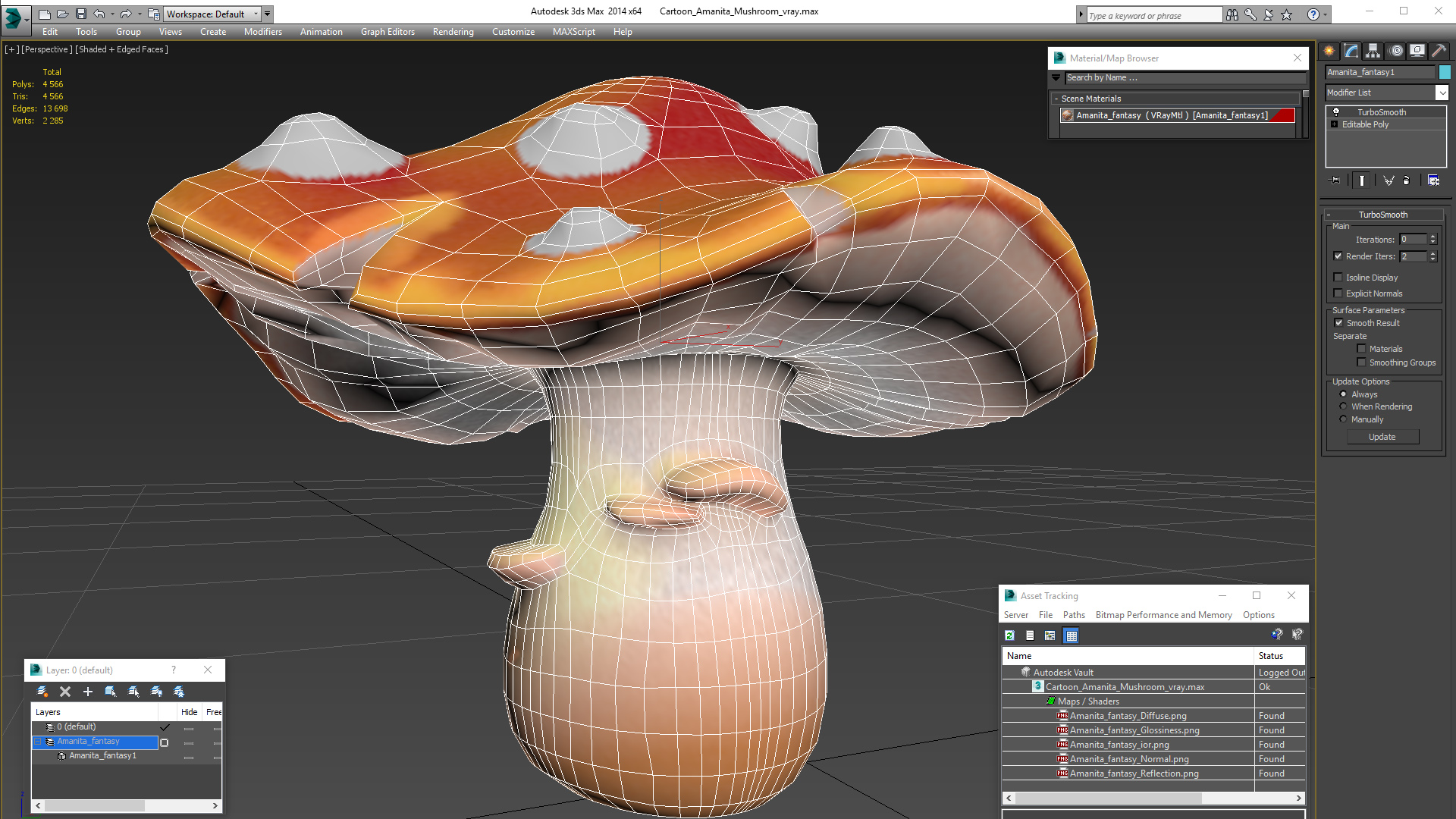The width and height of the screenshot is (1456, 819).
Task: Click Remove Modifier trash icon
Action: point(1407,180)
